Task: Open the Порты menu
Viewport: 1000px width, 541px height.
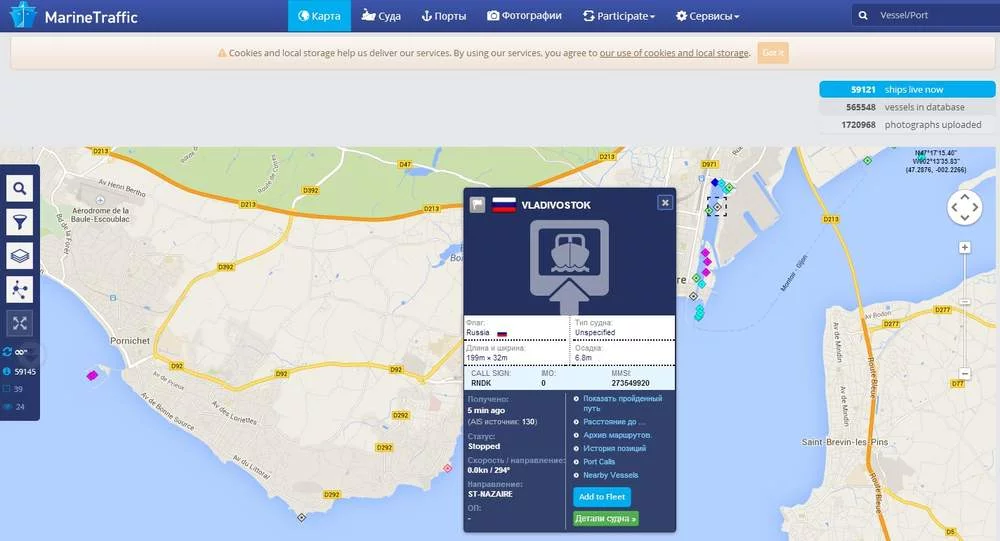Action: [444, 16]
